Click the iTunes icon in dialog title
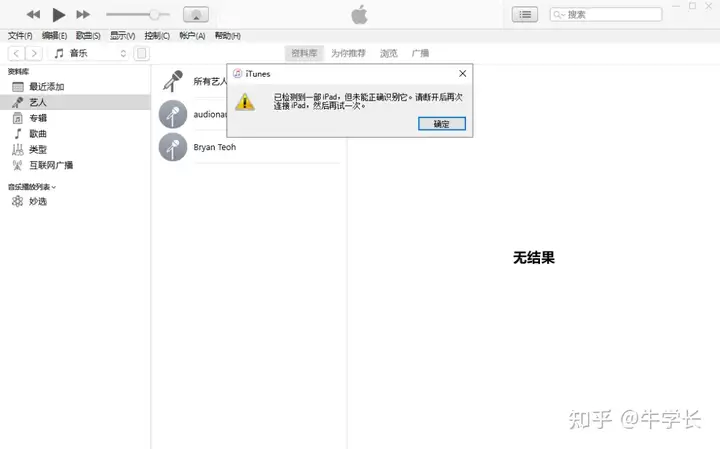Screen dimensions: 720x449 [x=237, y=73]
